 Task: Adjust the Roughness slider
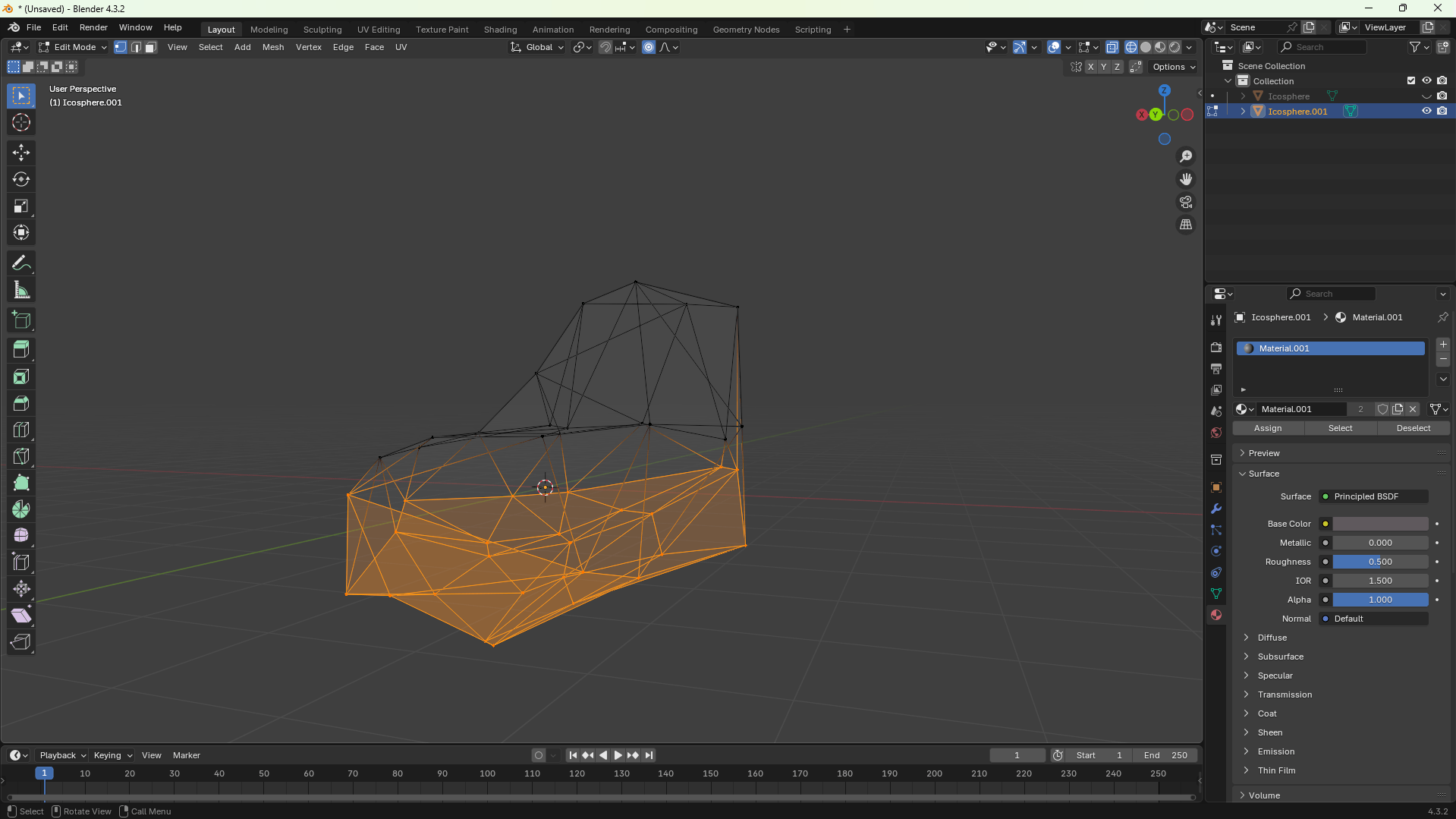click(x=1380, y=562)
